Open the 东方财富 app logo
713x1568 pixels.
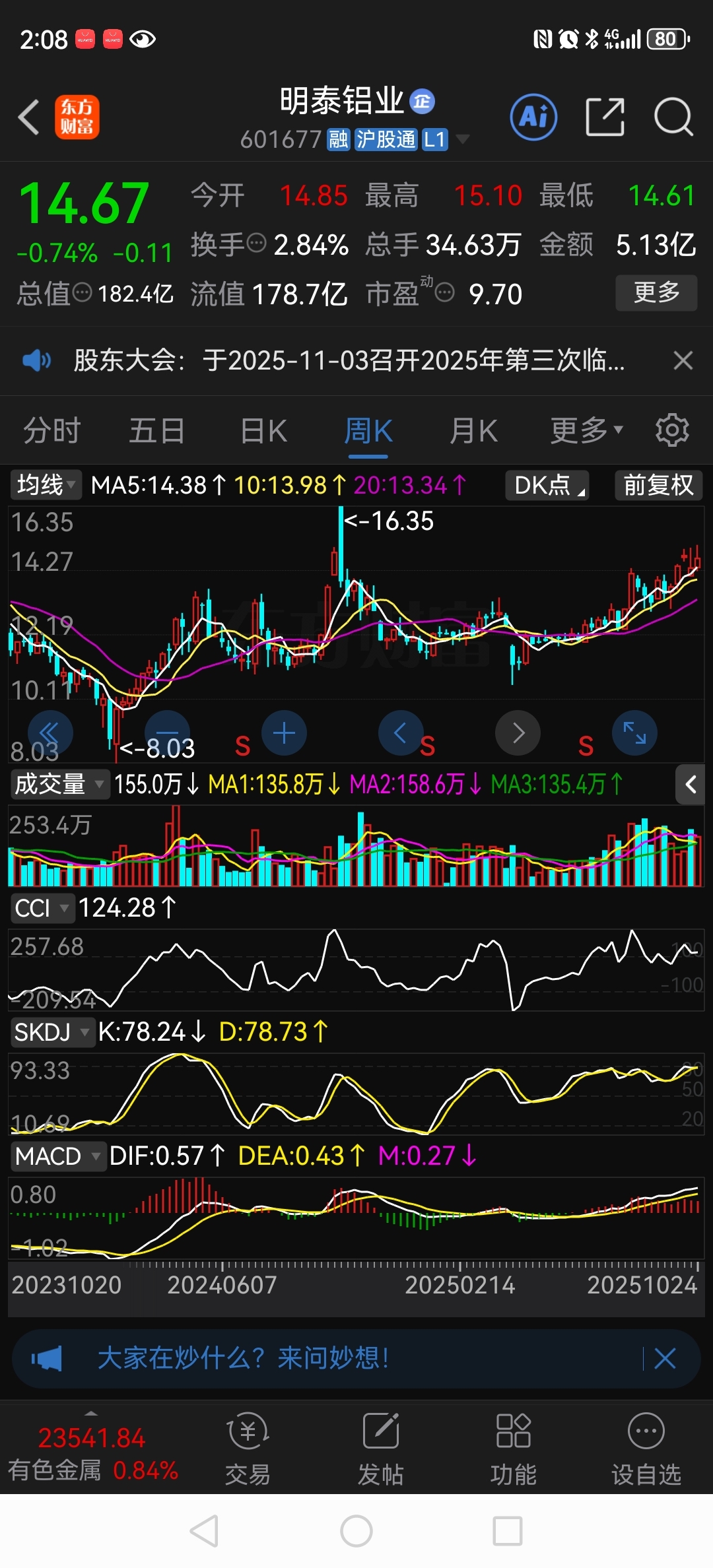pos(77,117)
